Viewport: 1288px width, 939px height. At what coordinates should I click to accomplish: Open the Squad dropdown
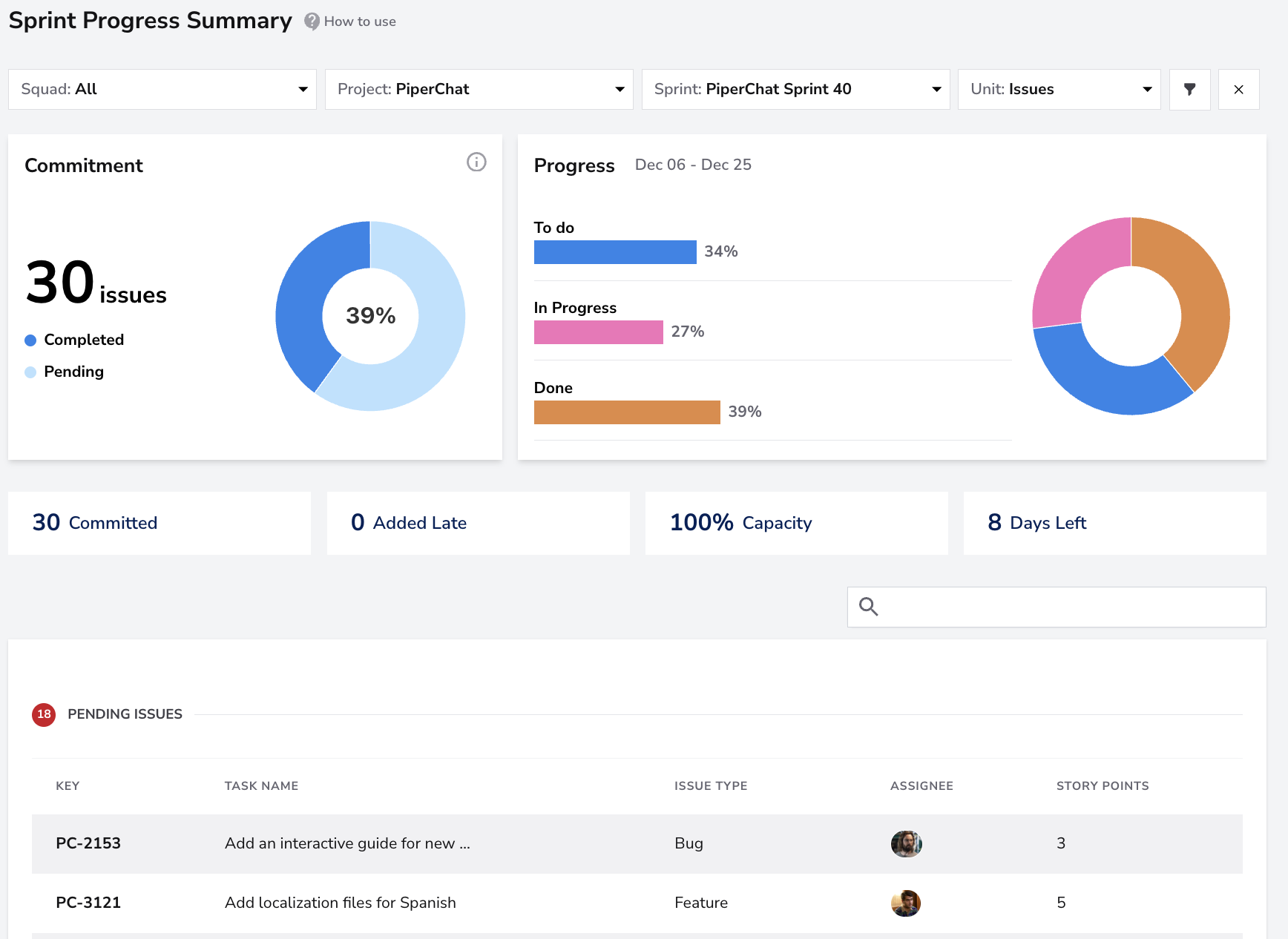click(x=162, y=90)
